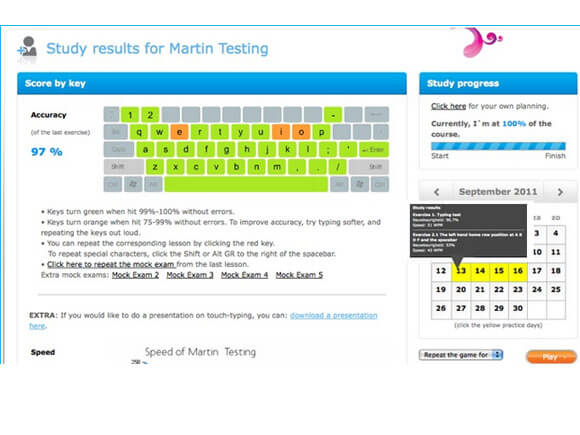This screenshot has width=580, height=435.
Task: Click the orange 'e' key on keyboard
Action: click(x=179, y=132)
